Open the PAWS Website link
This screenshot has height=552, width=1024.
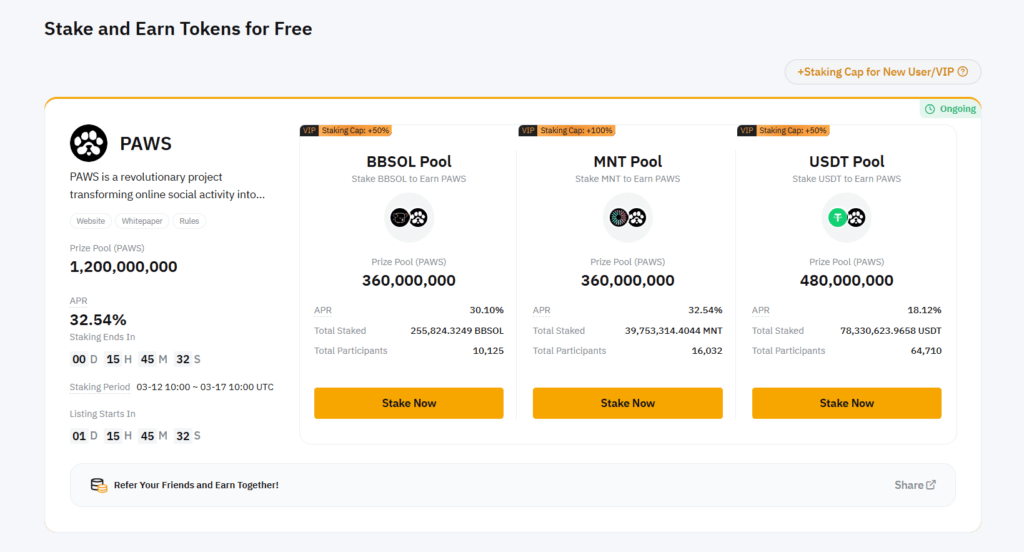(91, 221)
